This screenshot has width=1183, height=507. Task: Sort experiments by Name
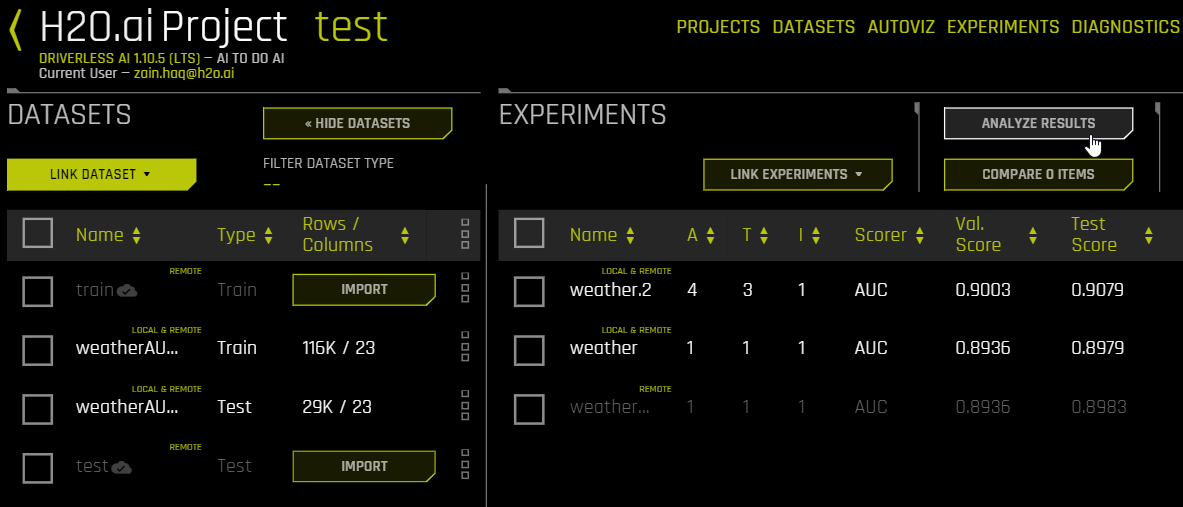click(630, 235)
